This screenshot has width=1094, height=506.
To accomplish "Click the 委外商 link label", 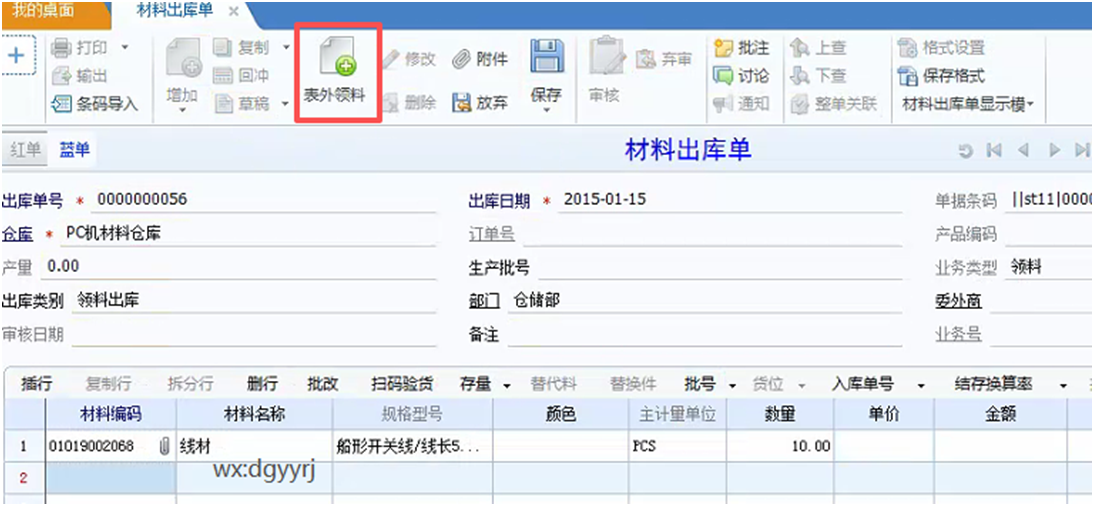I will [958, 301].
